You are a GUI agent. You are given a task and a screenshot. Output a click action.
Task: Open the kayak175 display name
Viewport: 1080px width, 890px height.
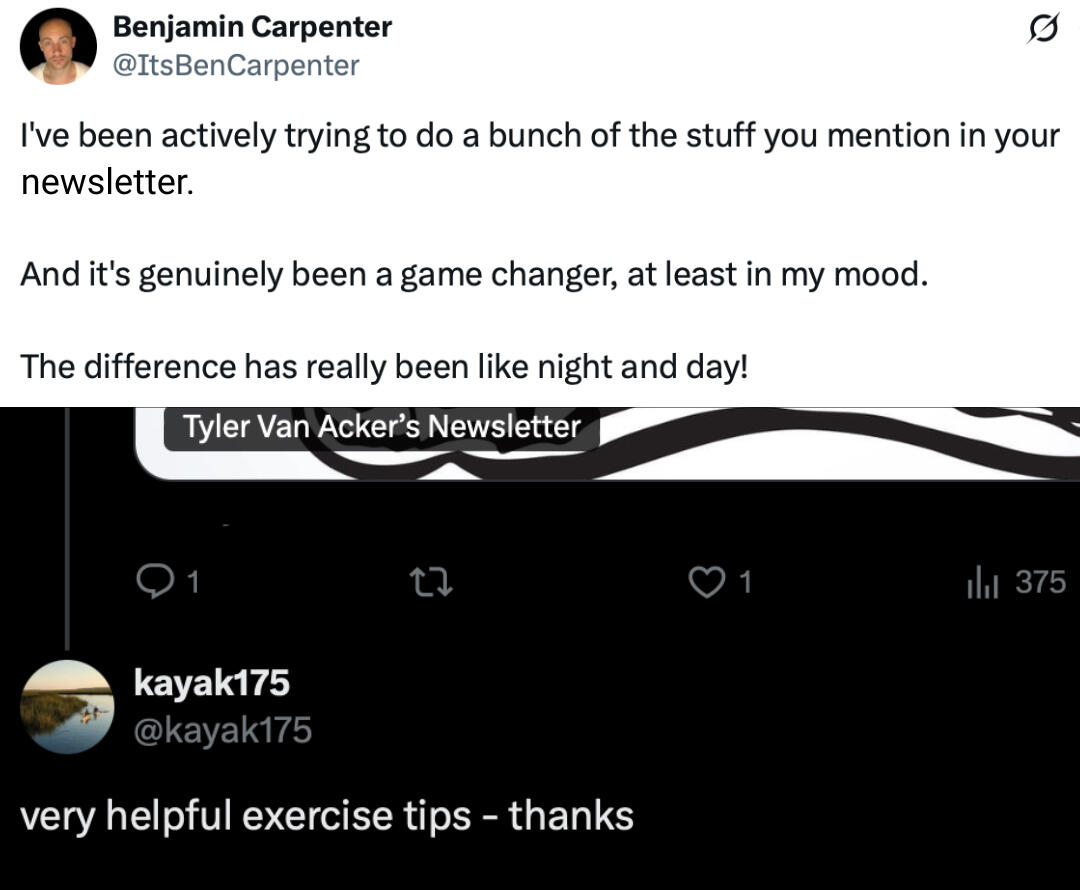212,683
